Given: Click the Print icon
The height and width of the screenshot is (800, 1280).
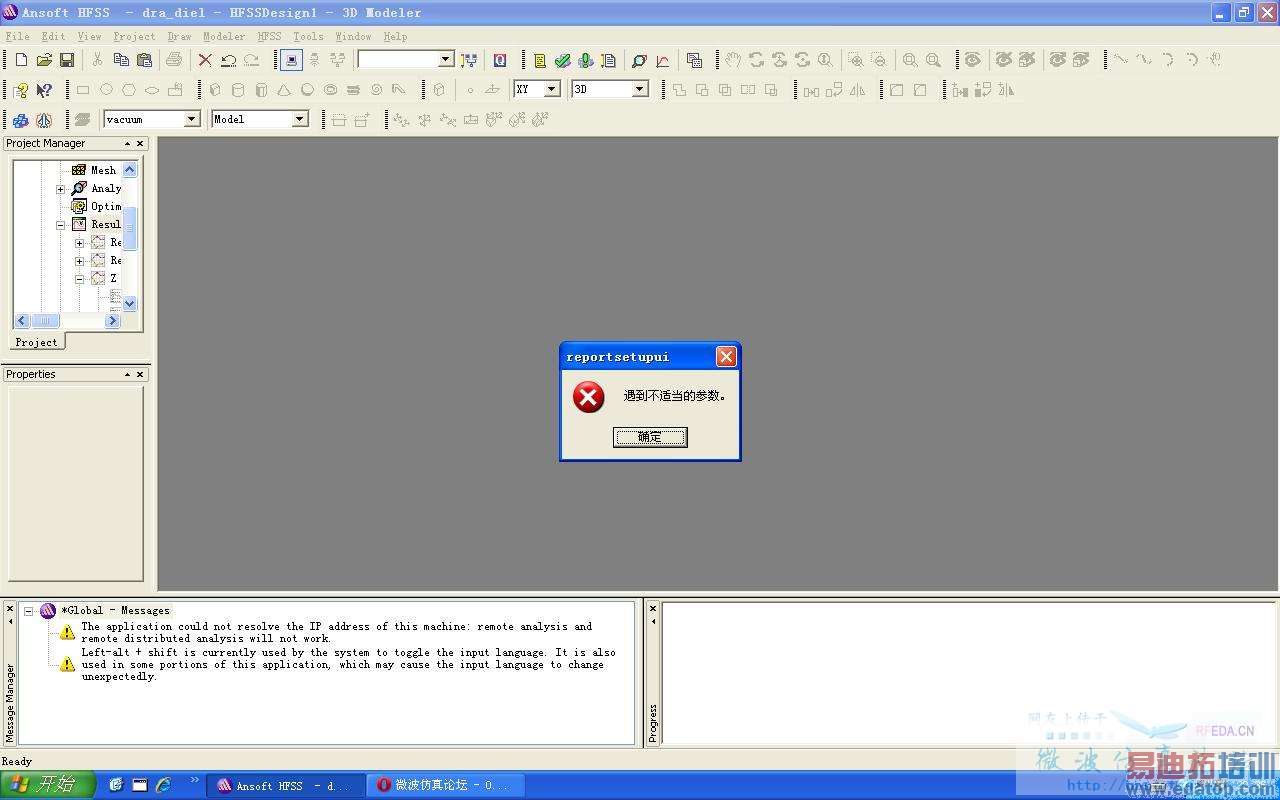Looking at the screenshot, I should 174,60.
